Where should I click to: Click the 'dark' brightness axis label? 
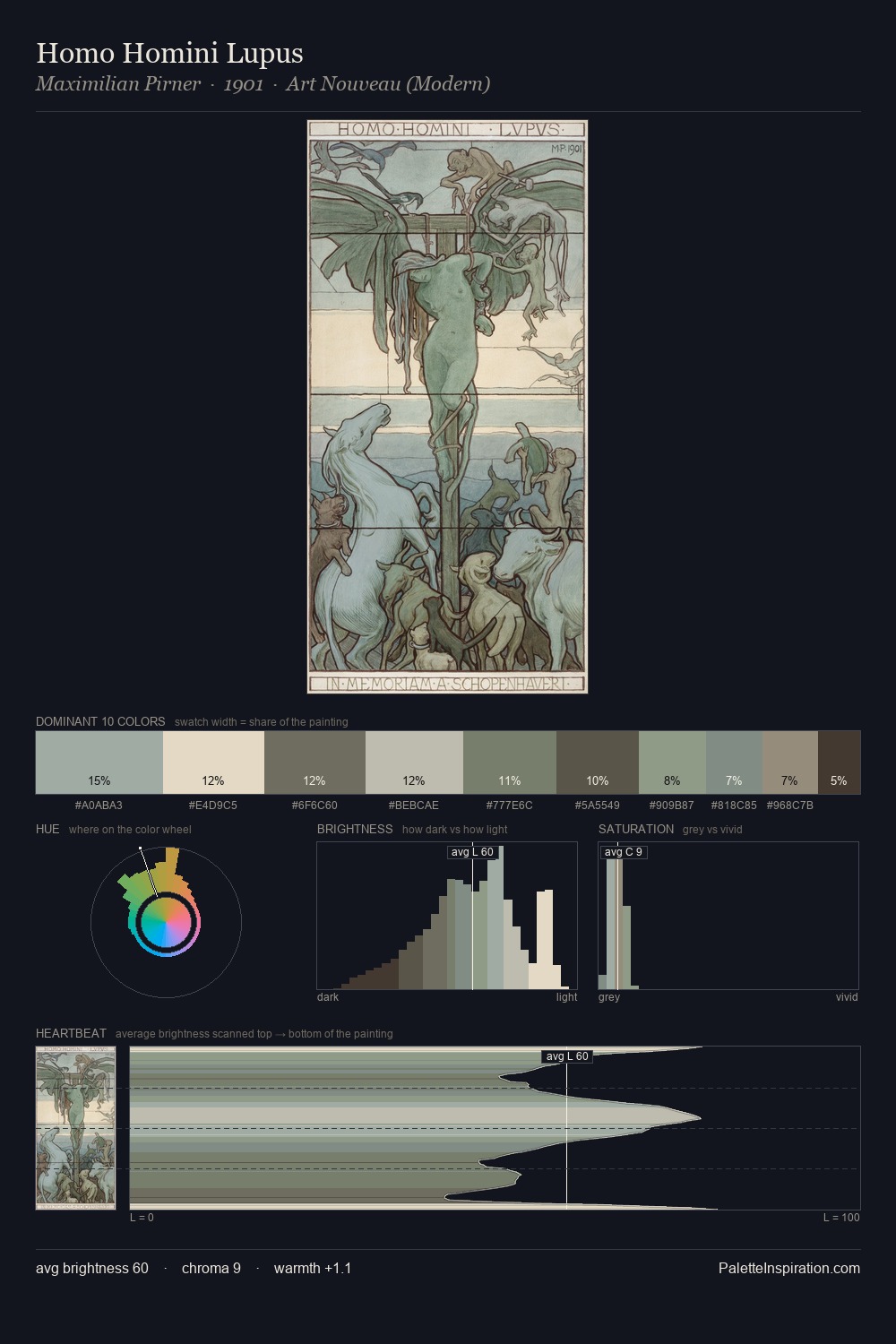(328, 997)
